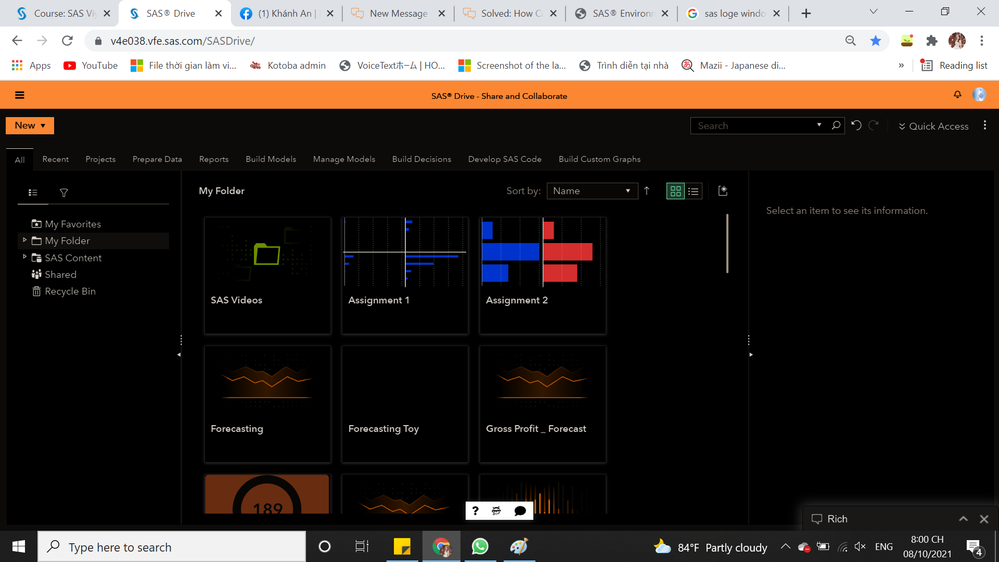Open the Reading list button

click(954, 65)
